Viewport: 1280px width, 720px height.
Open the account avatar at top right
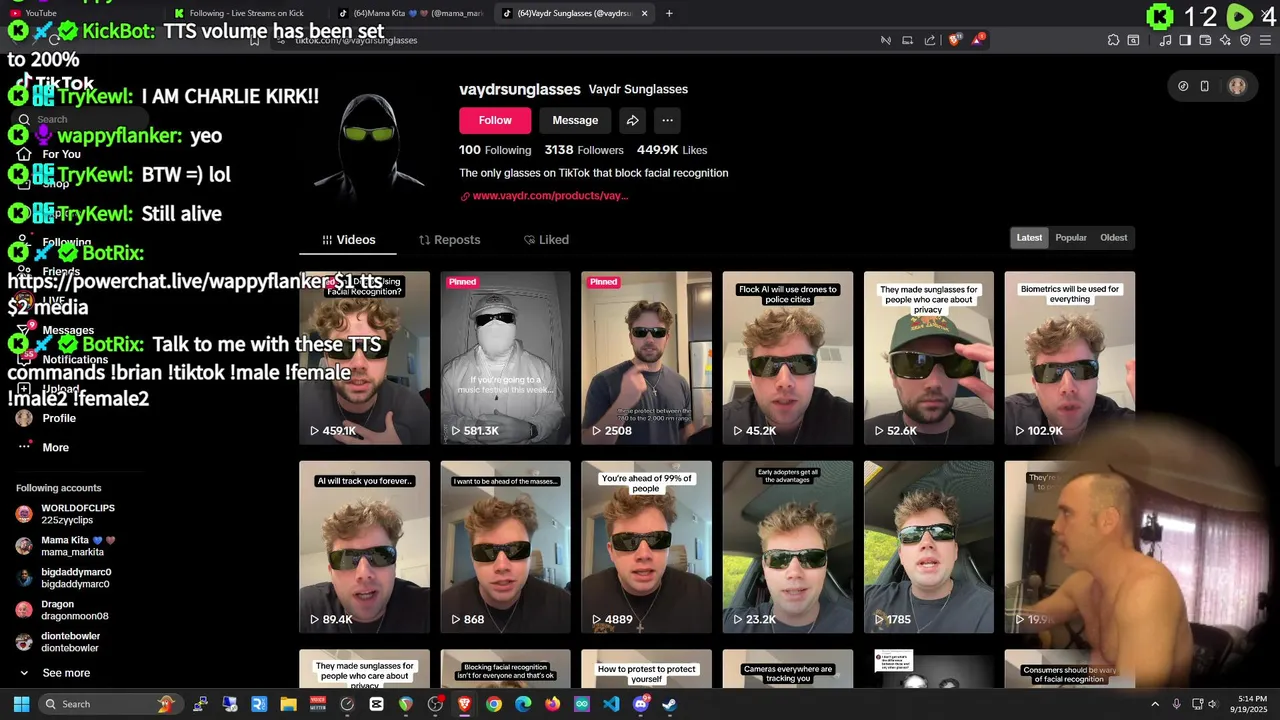coord(1237,86)
